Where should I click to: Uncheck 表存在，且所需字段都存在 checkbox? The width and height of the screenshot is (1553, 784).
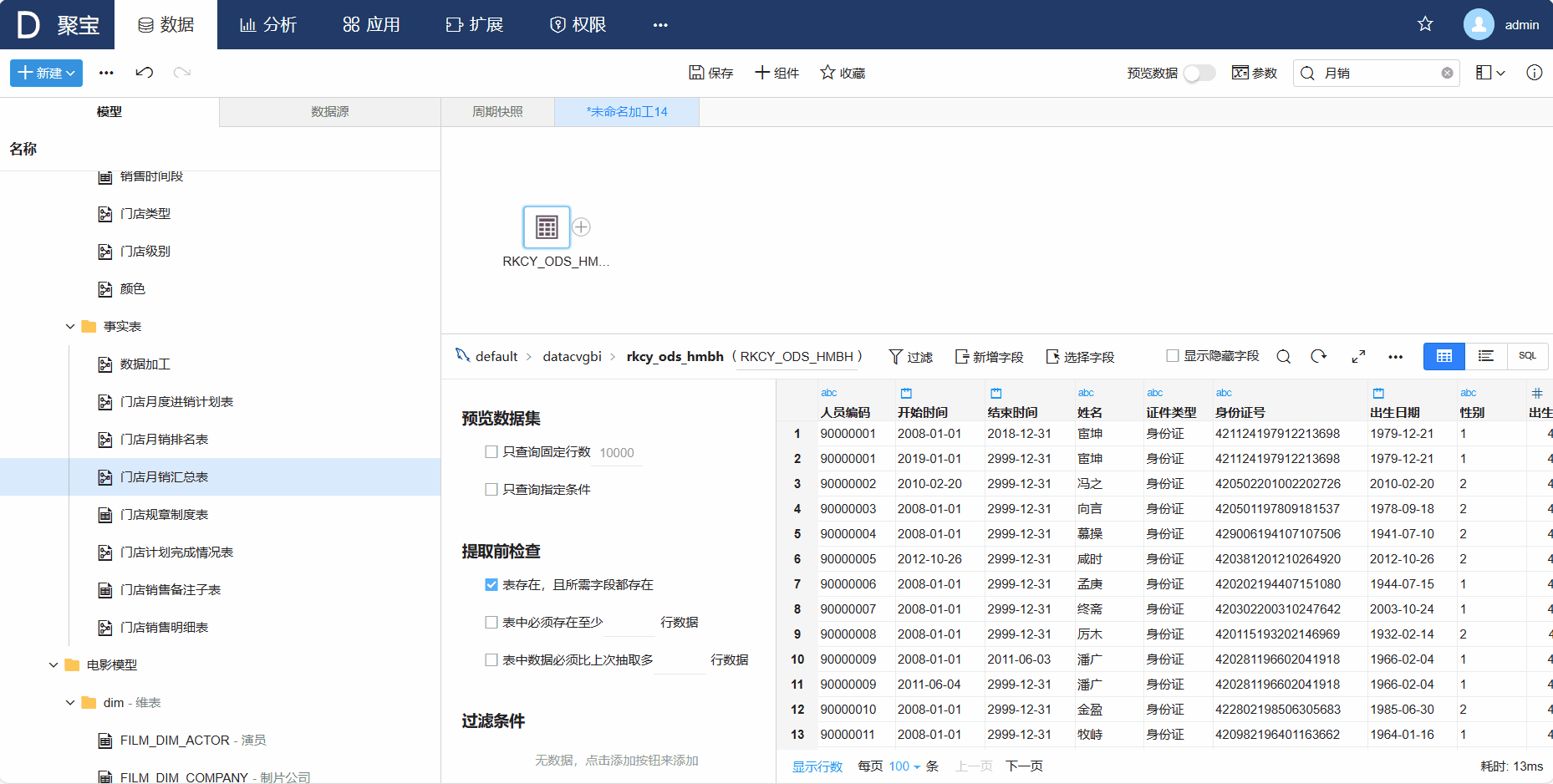coord(491,584)
